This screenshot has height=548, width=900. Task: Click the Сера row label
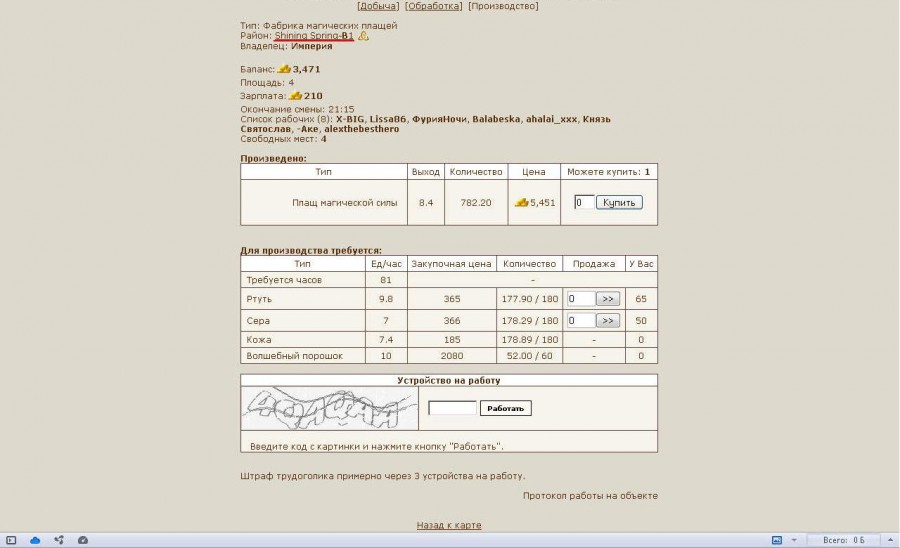pos(258,320)
